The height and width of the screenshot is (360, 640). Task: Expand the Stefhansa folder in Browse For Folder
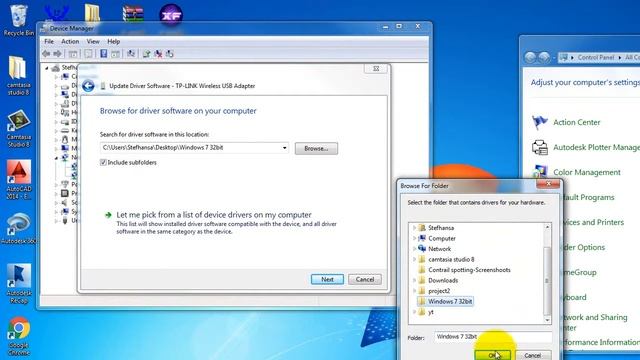pyautogui.click(x=414, y=228)
